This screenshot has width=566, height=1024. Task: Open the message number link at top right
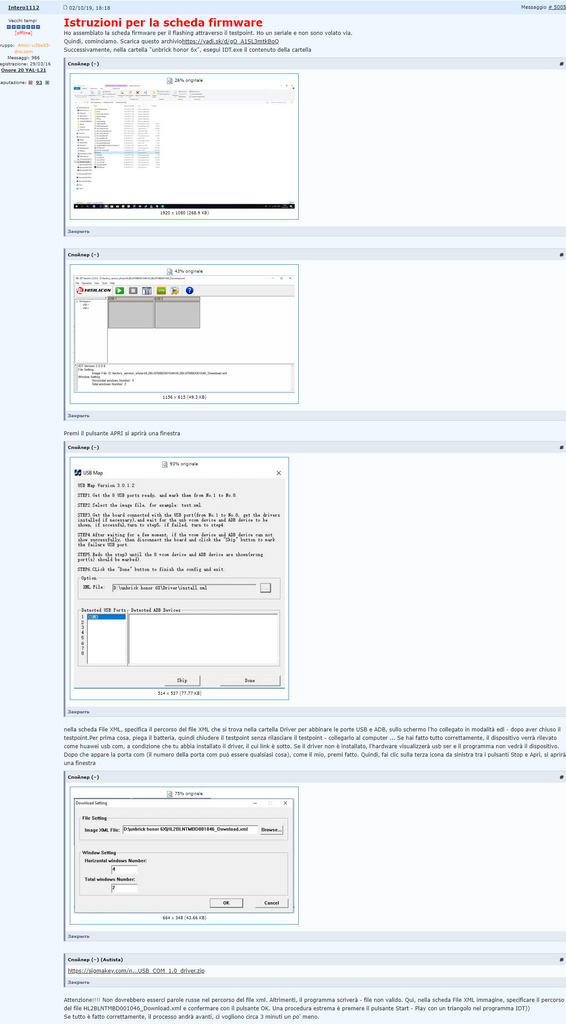click(x=559, y=7)
